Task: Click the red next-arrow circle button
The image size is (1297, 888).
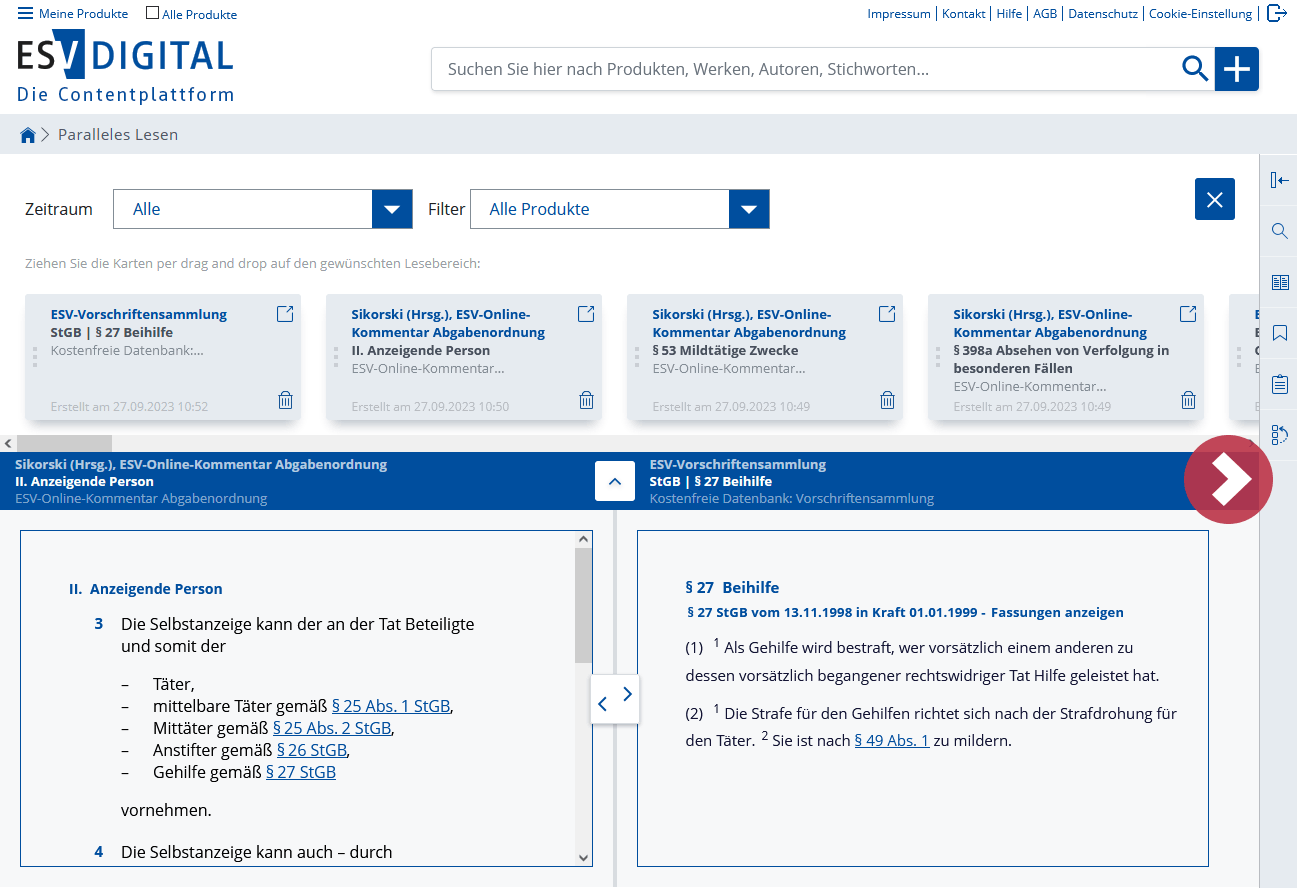Action: [1228, 479]
